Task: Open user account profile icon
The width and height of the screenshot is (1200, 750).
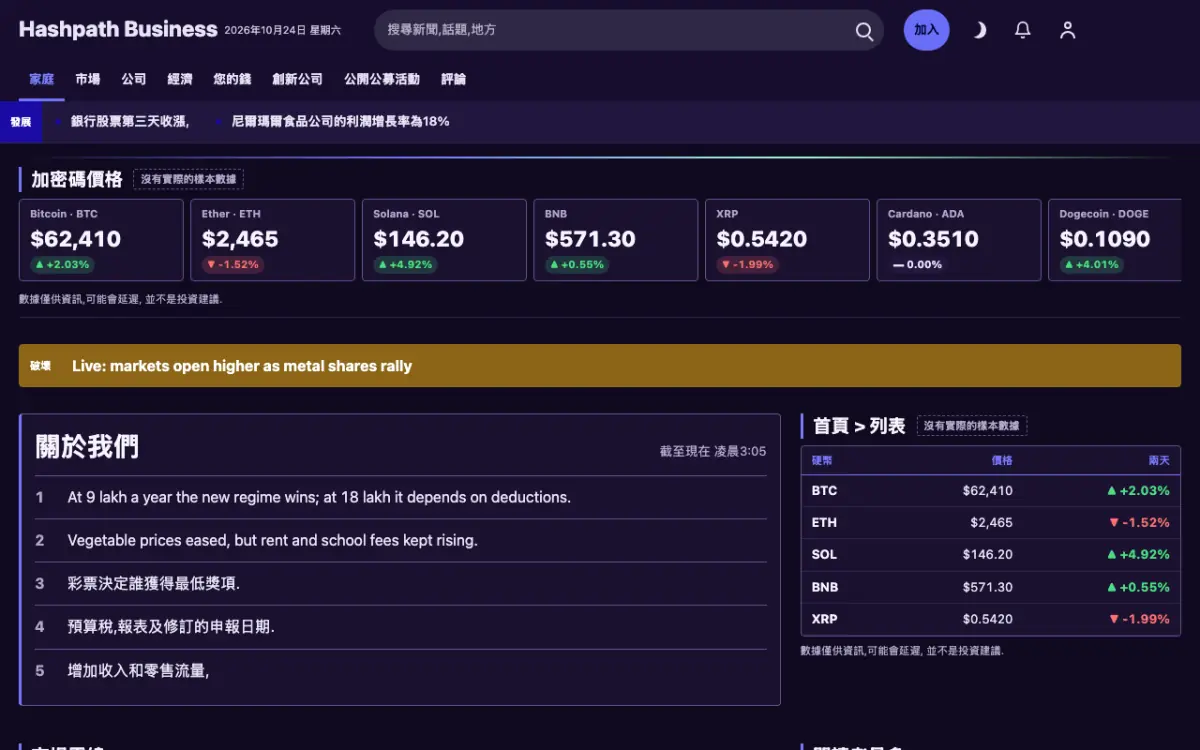Action: tap(1067, 30)
